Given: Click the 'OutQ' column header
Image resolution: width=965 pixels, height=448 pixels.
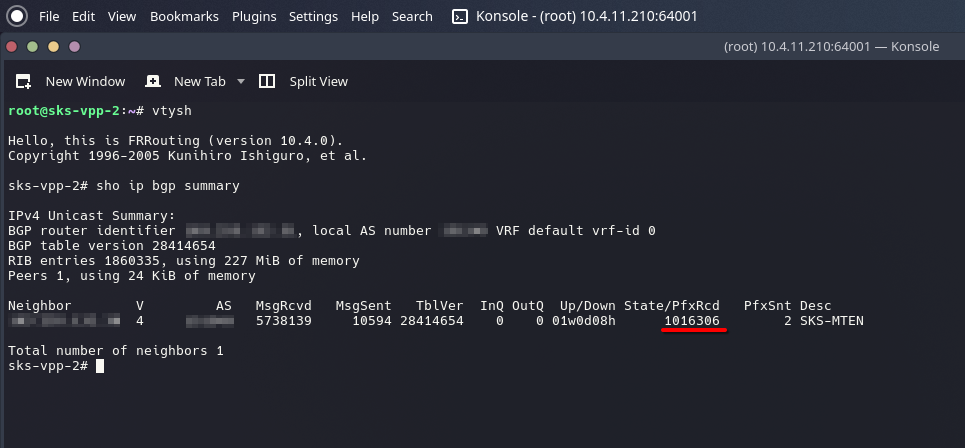Looking at the screenshot, I should (527, 306).
